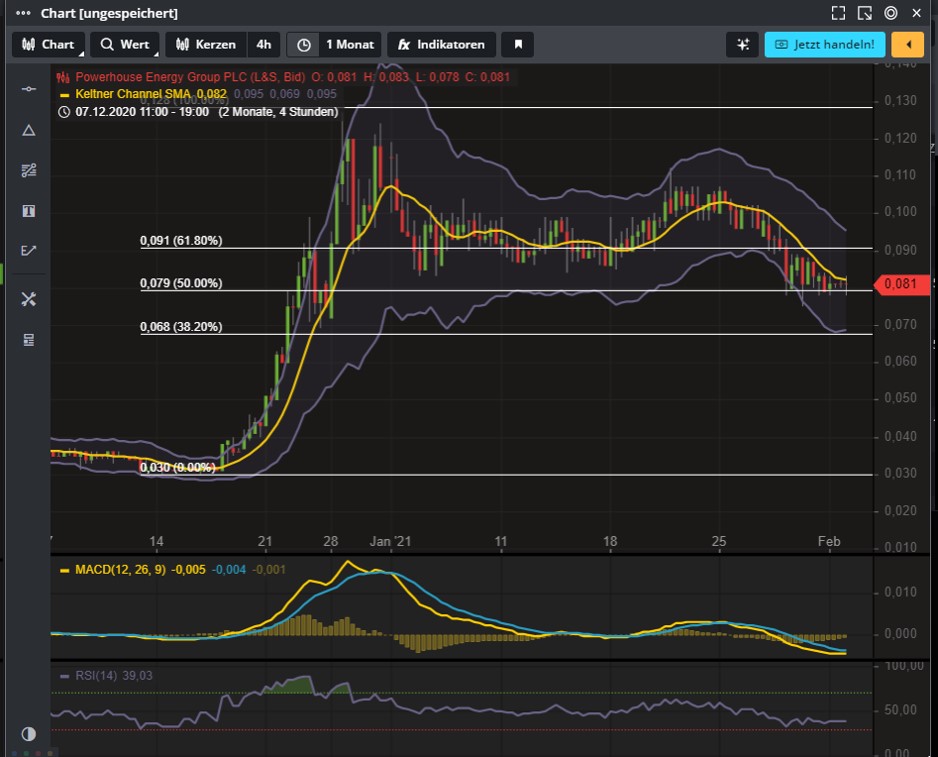The height and width of the screenshot is (757, 938).
Task: Expand the Kerzen chart type dropdown
Action: coord(205,45)
